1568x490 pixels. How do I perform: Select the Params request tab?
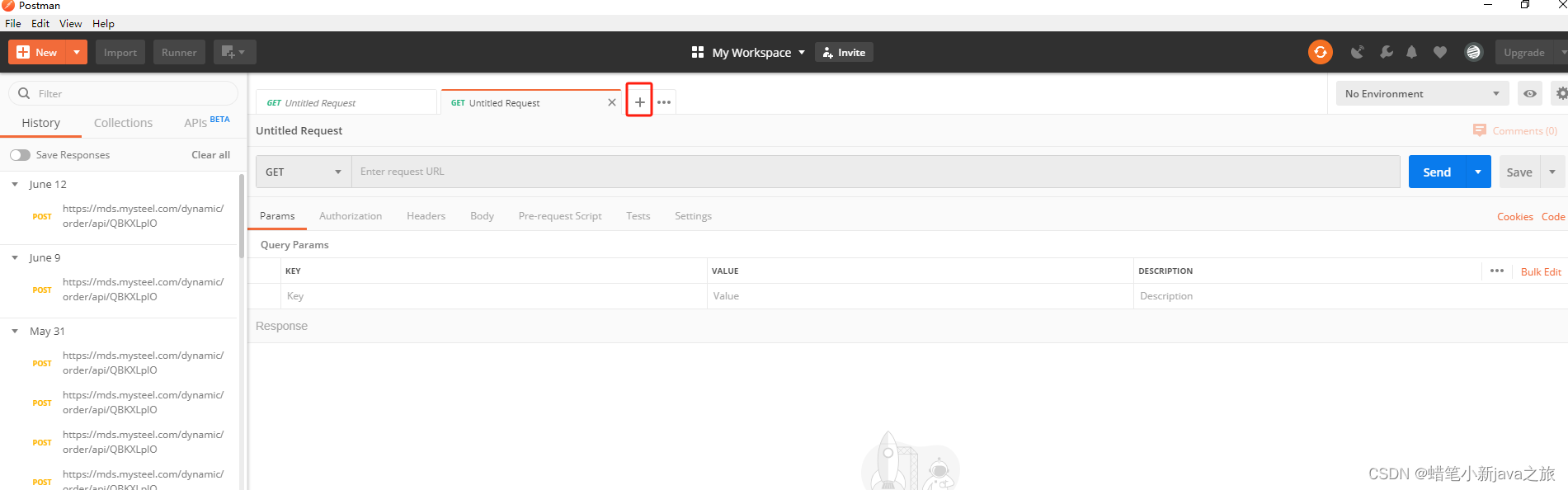pos(277,215)
